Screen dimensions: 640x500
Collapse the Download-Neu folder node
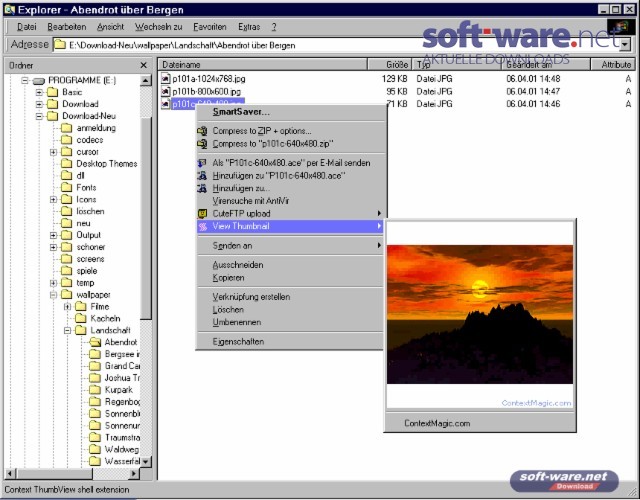pyautogui.click(x=39, y=116)
